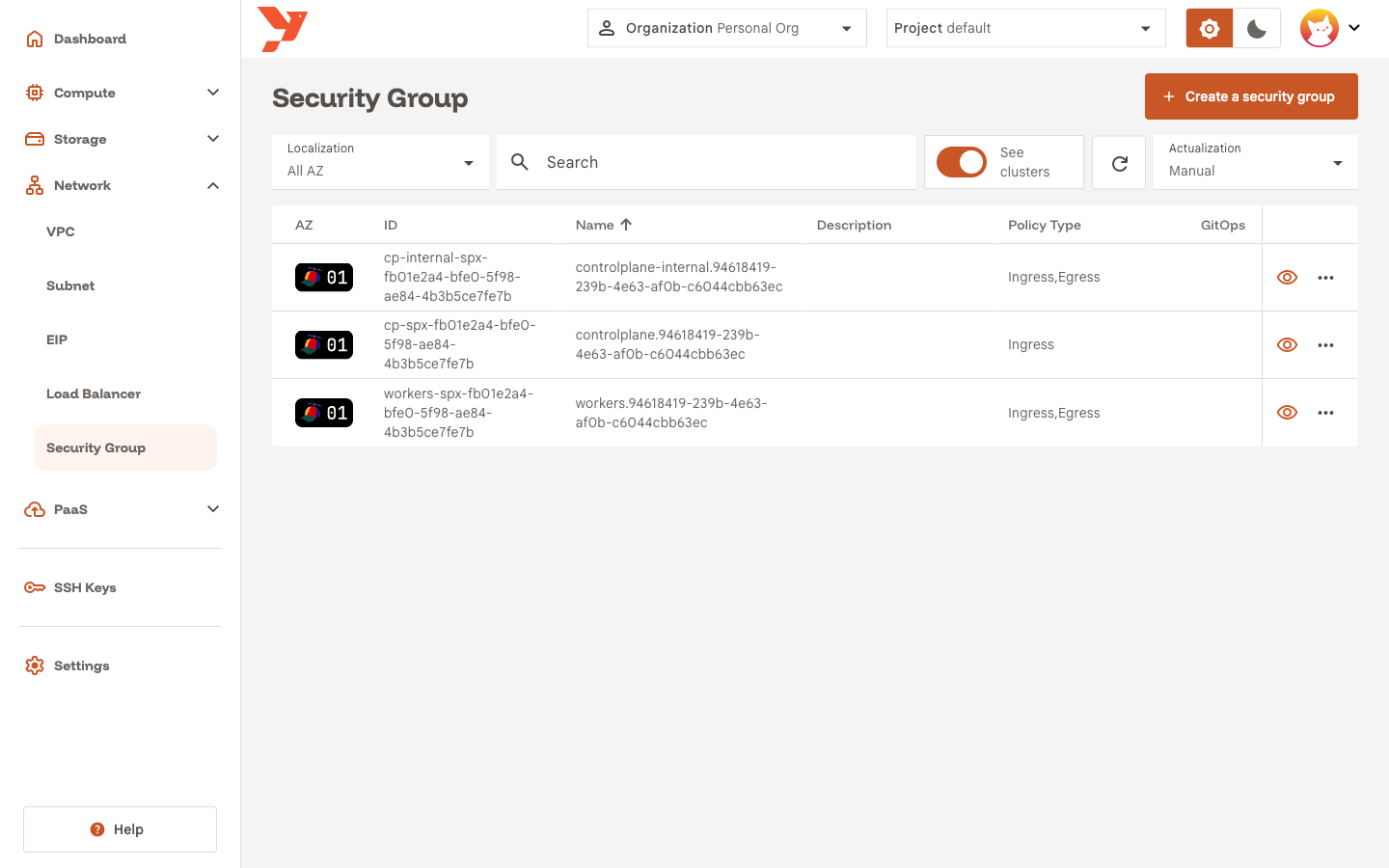Click AZ 01 badge of cp-internal-spx row
The image size is (1389, 868).
(x=324, y=278)
